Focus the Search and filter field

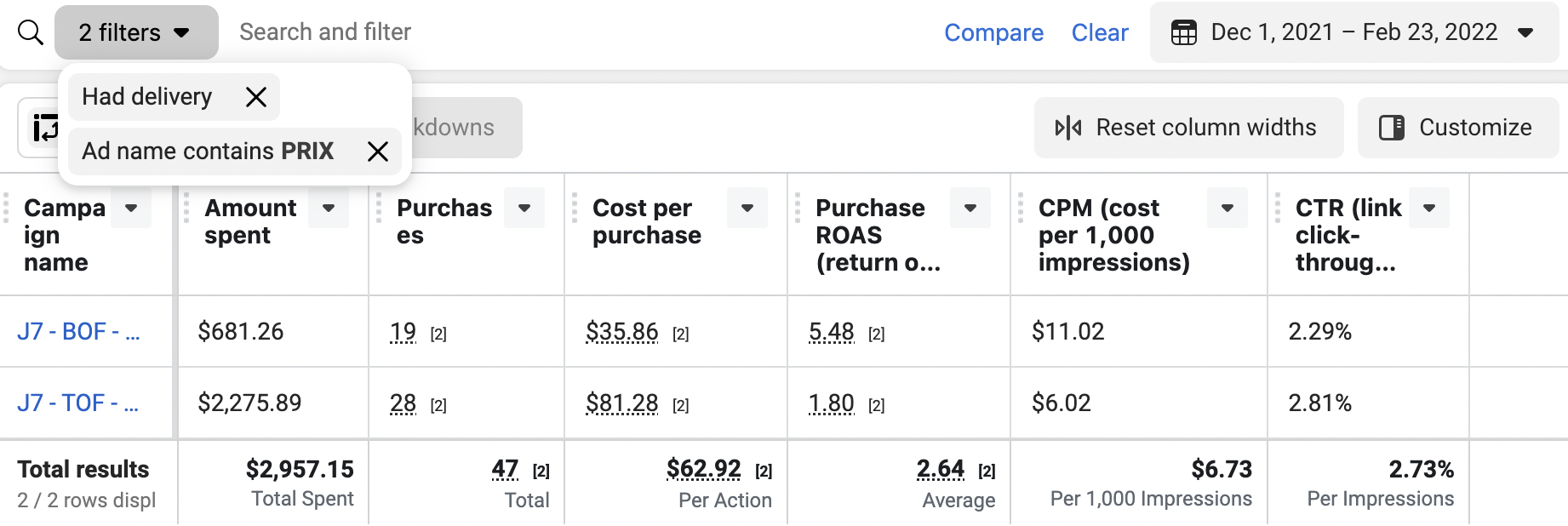511,32
